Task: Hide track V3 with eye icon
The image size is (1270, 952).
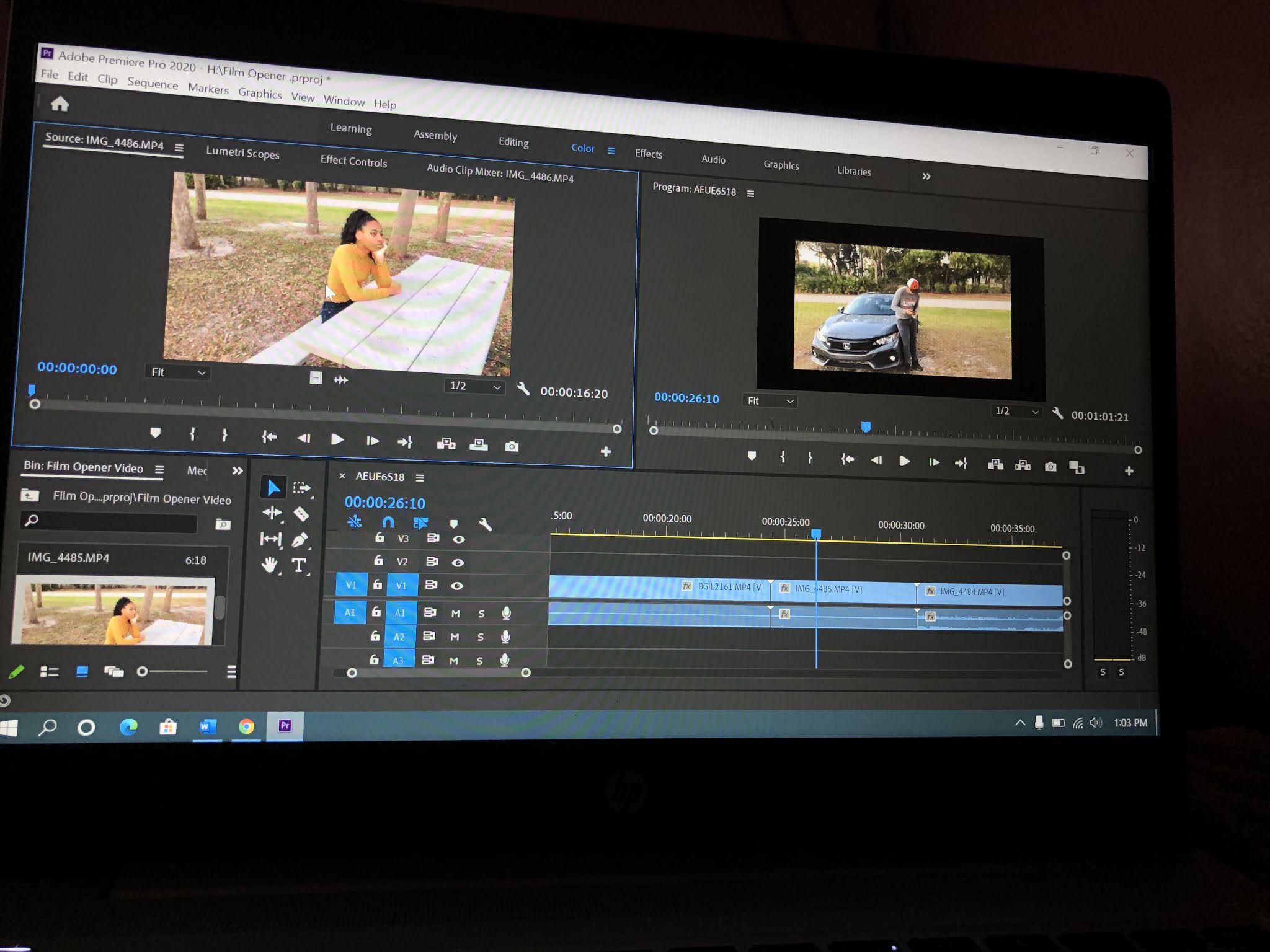Action: click(458, 539)
